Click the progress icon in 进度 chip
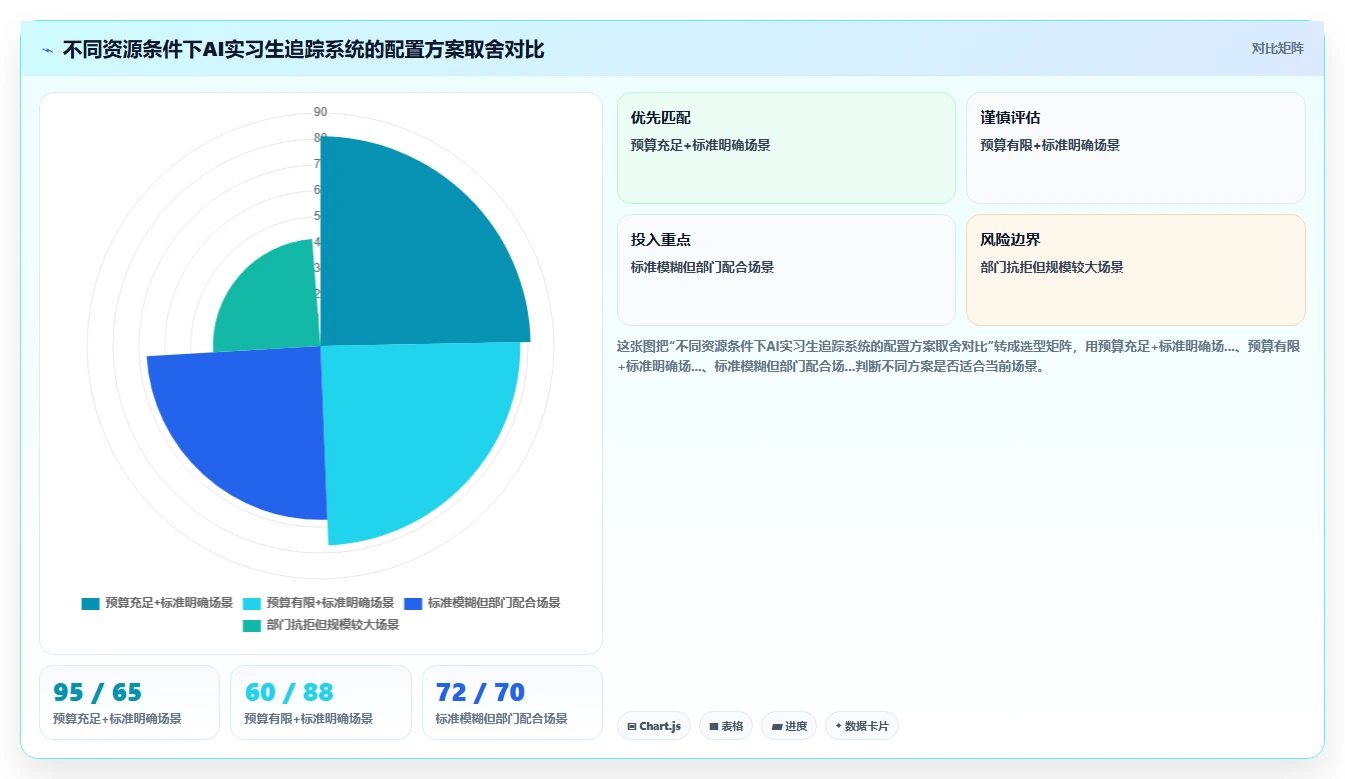This screenshot has height=779, width=1345. pyautogui.click(x=777, y=727)
